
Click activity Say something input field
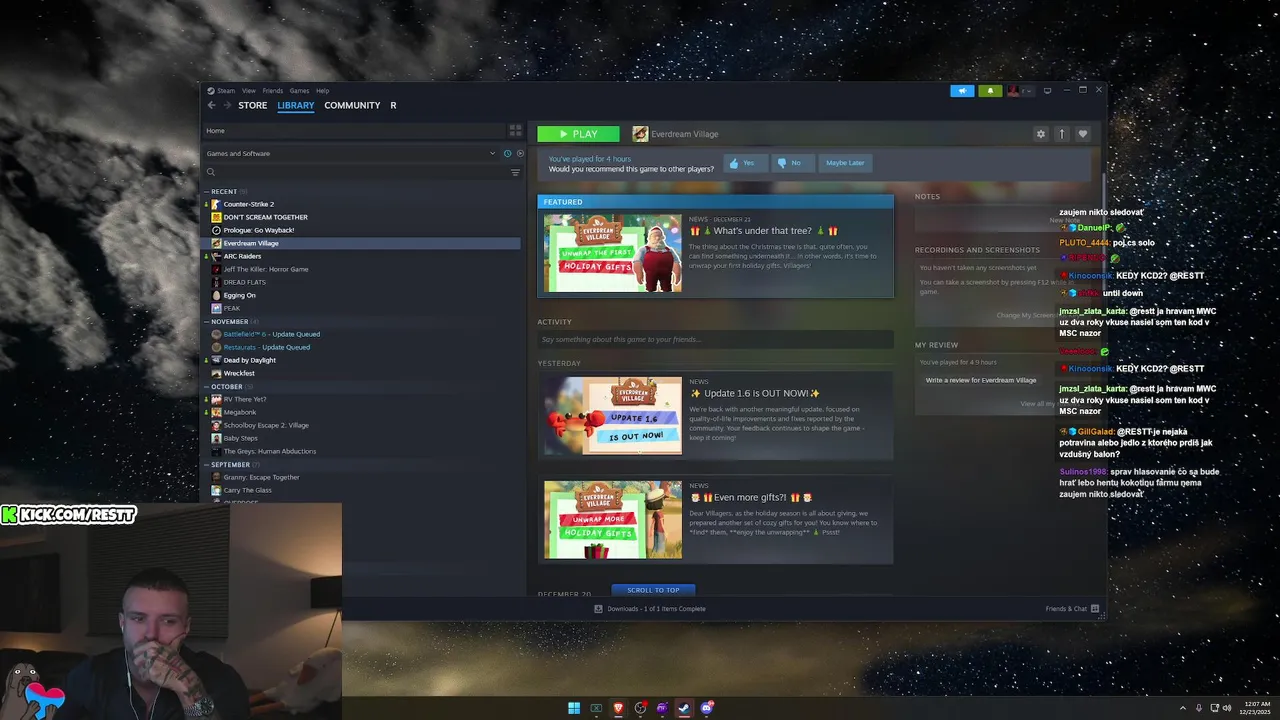(715, 340)
